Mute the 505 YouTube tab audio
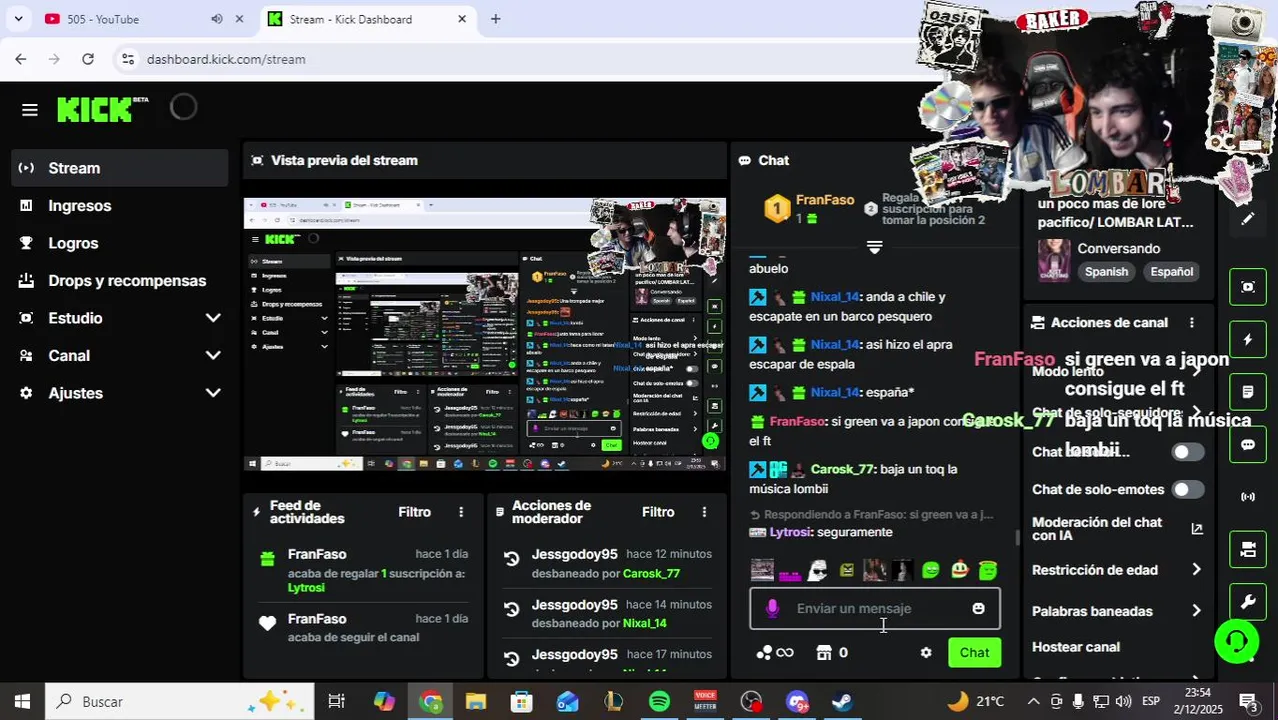Image resolution: width=1278 pixels, height=720 pixels. pos(217,19)
